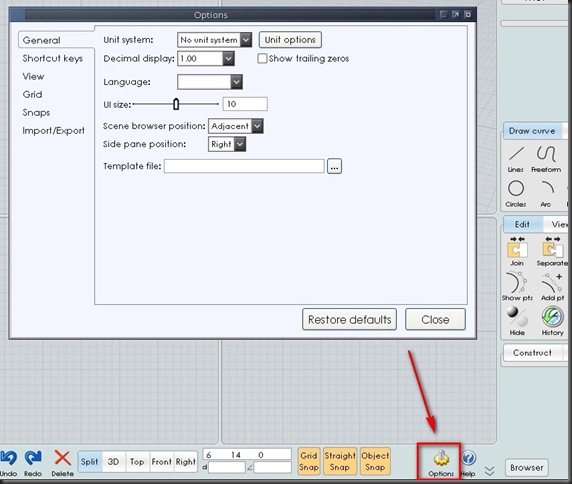Viewport: 572px width, 484px height.
Task: Switch viewport to Right view
Action: (186, 462)
